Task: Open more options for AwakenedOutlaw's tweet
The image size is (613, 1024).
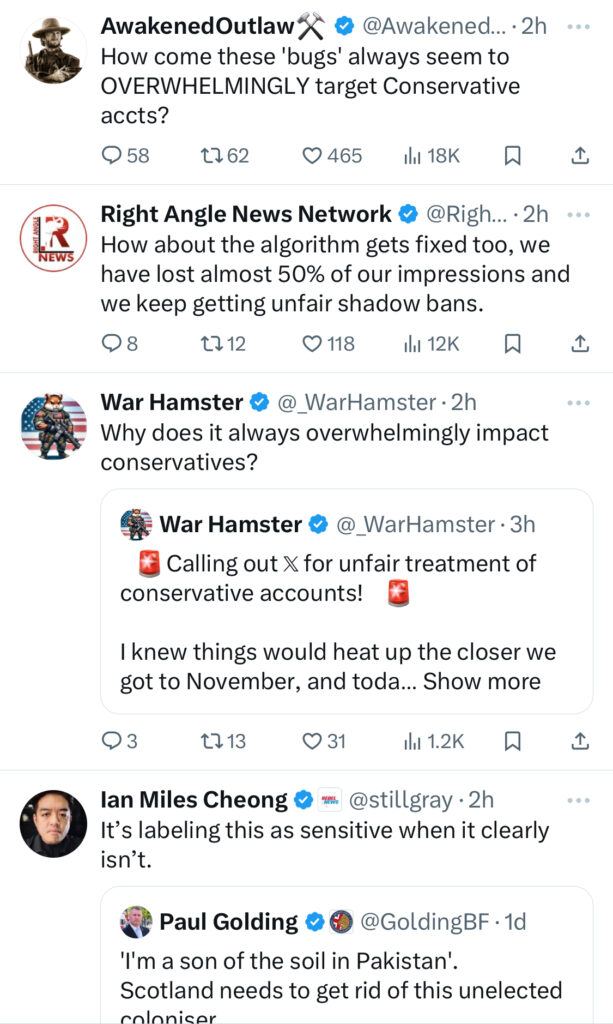Action: (x=578, y=26)
